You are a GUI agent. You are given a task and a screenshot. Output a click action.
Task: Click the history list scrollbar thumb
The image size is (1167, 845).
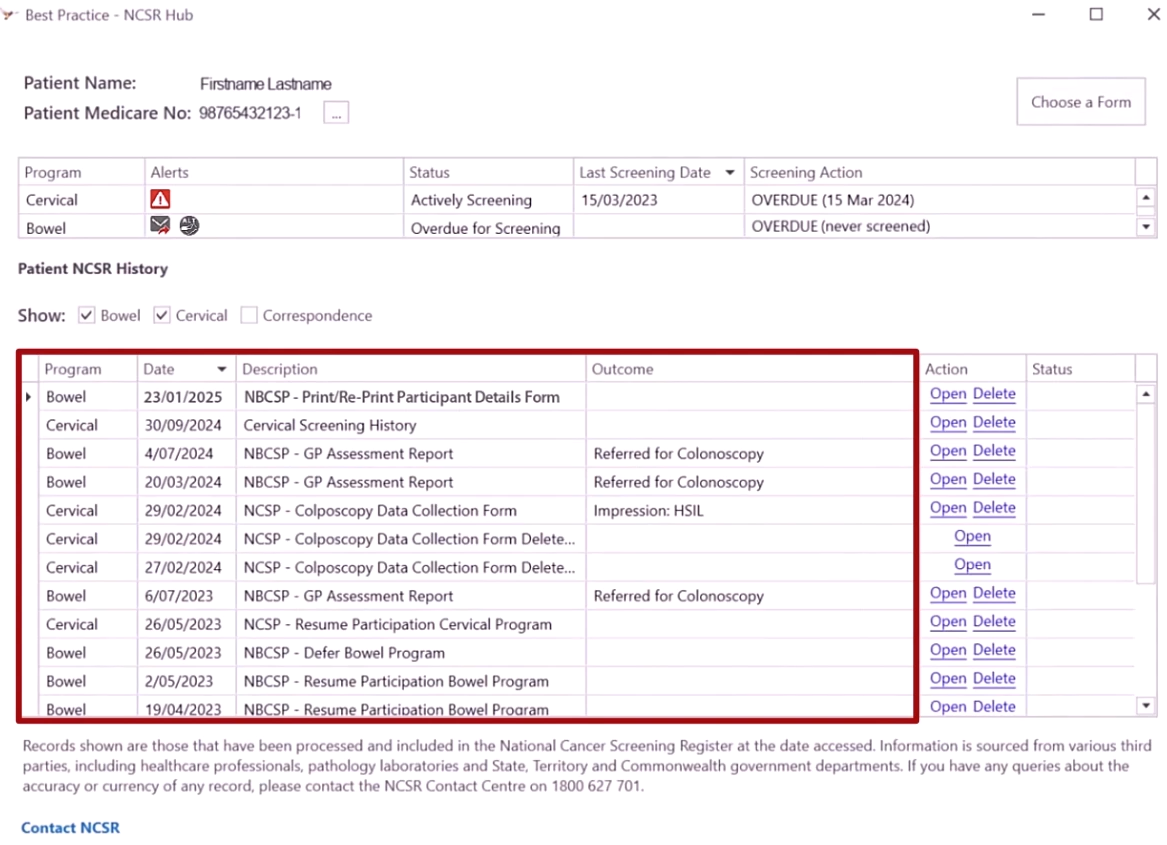(x=1146, y=494)
